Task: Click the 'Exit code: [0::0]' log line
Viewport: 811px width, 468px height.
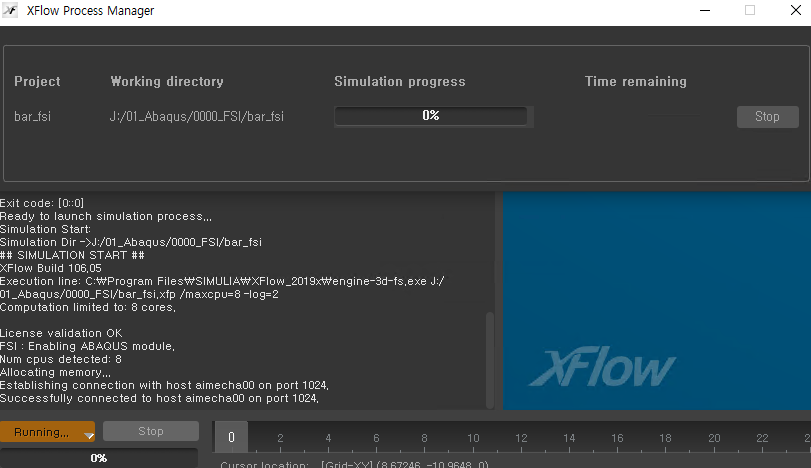Action: (42, 203)
